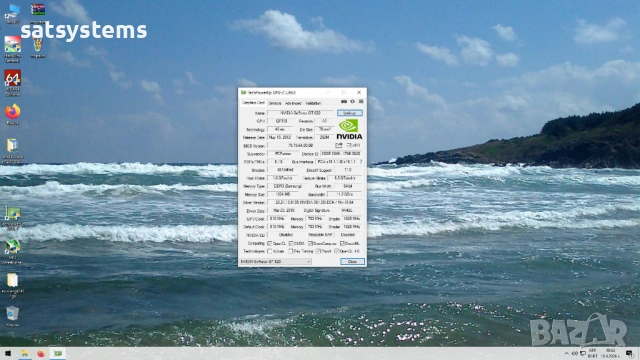Image resolution: width=640 pixels, height=360 pixels.
Task: Click the Driver Date value
Action: pos(284,211)
